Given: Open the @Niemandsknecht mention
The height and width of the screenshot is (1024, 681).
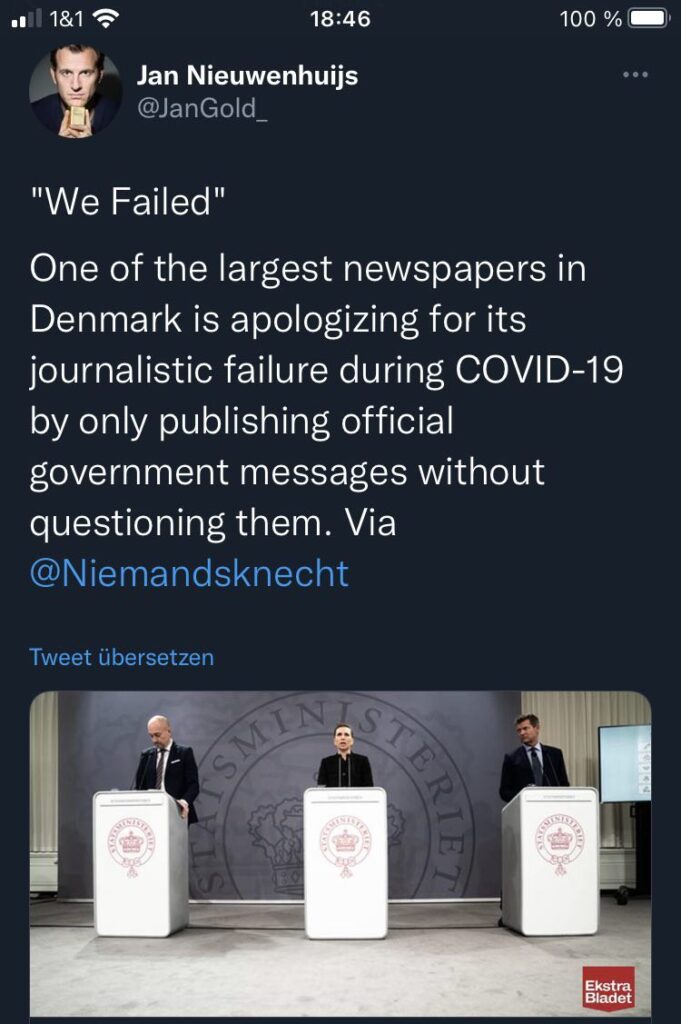Looking at the screenshot, I should [x=190, y=573].
